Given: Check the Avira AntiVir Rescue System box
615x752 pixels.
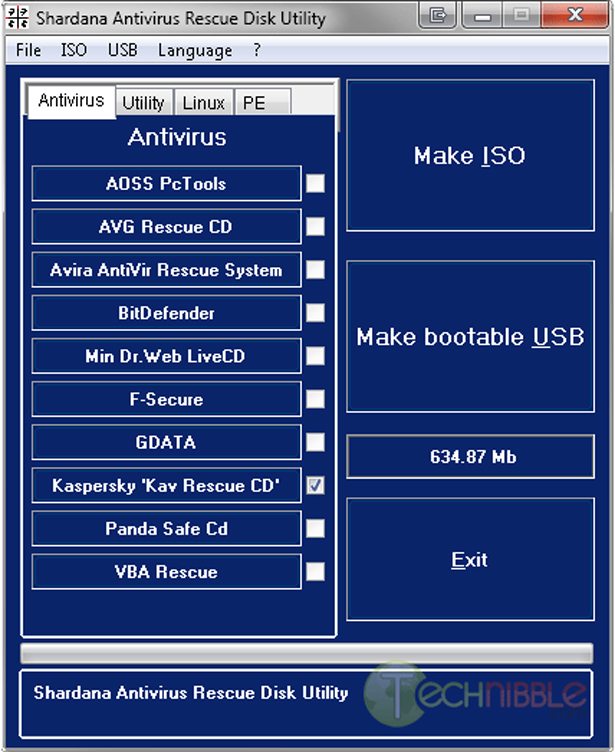Looking at the screenshot, I should click(315, 270).
